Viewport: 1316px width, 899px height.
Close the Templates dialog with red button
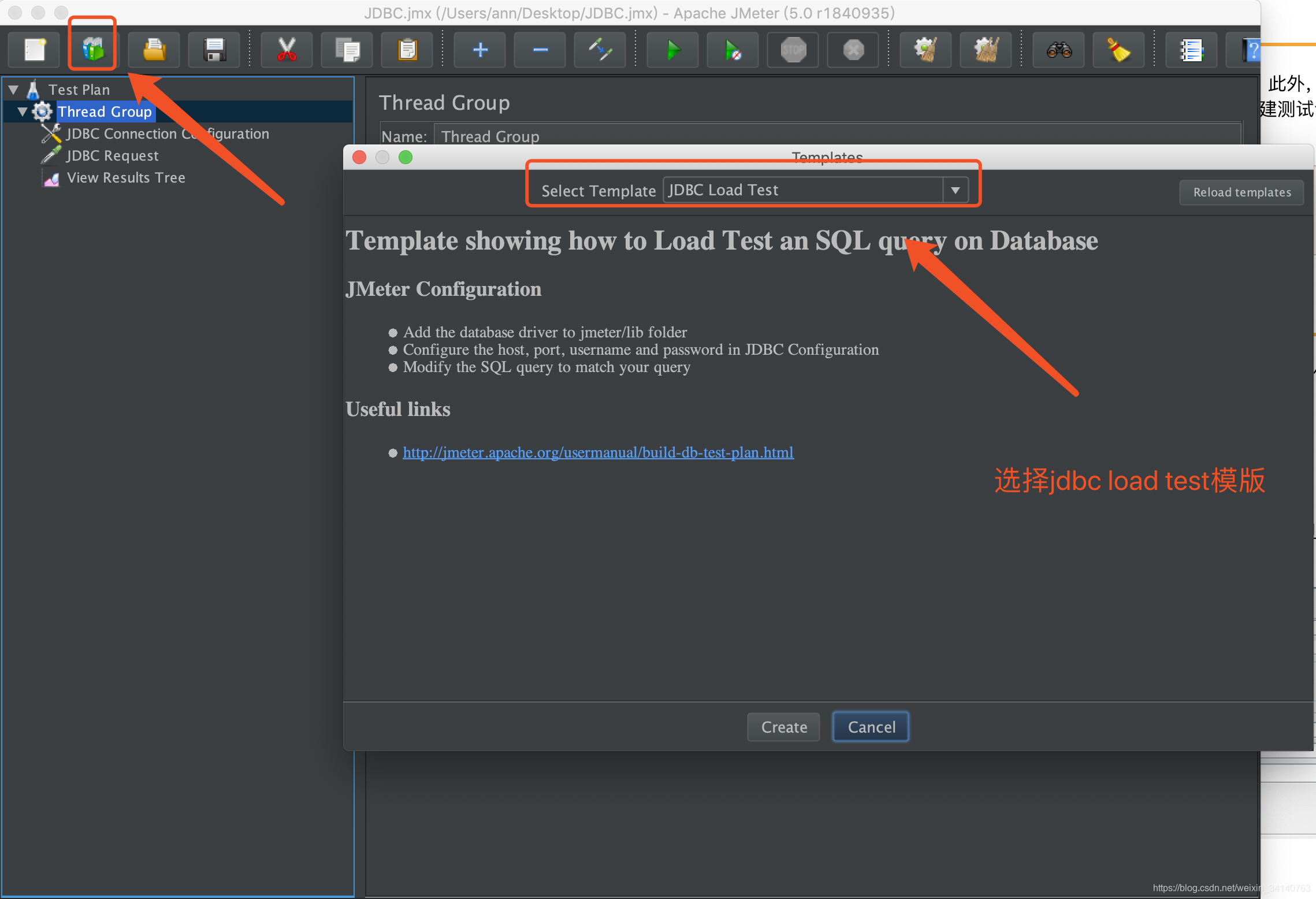[x=359, y=157]
